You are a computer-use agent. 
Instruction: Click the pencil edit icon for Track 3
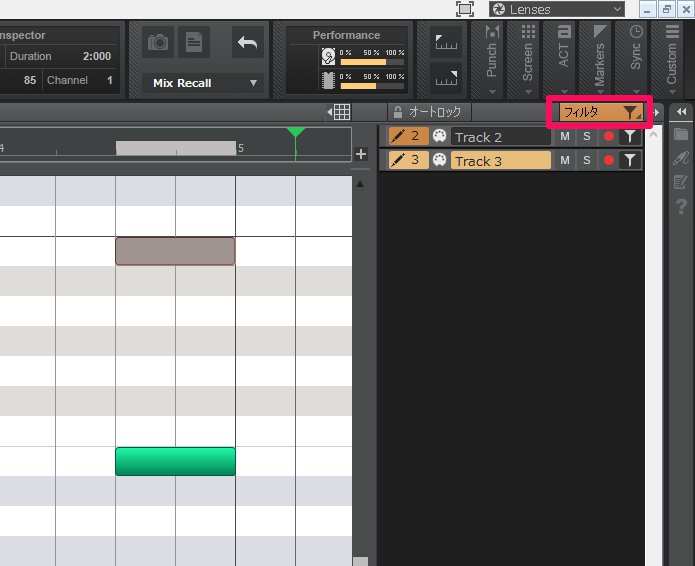(x=398, y=160)
